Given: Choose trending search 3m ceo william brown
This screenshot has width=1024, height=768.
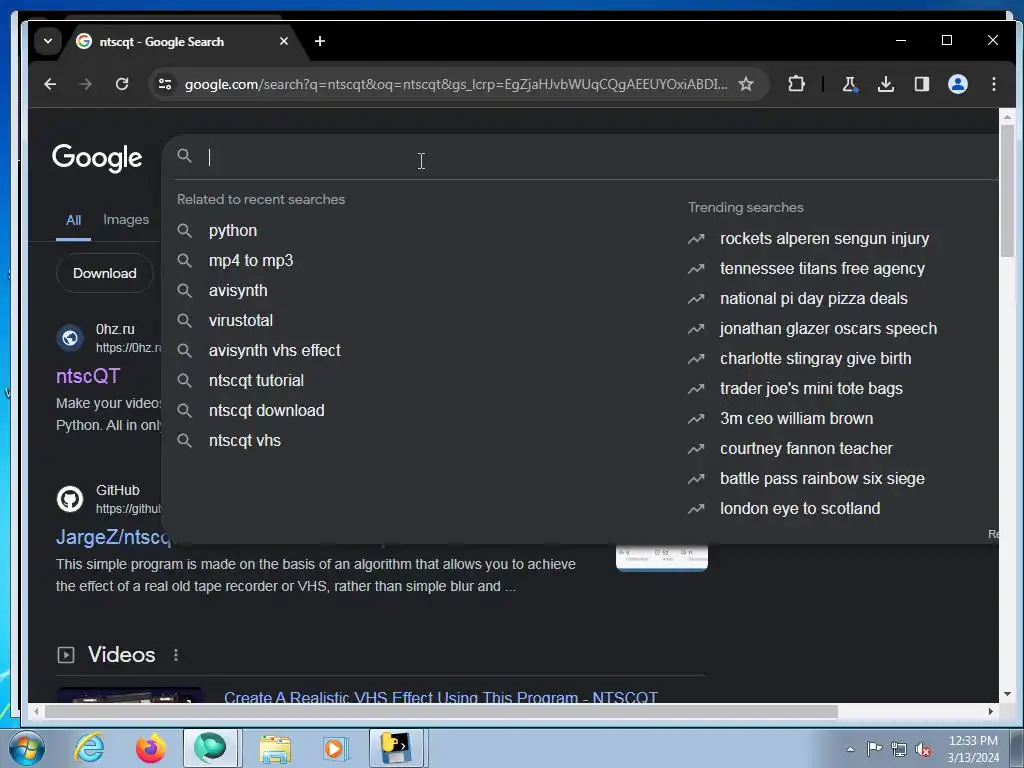Looking at the screenshot, I should point(796,419).
